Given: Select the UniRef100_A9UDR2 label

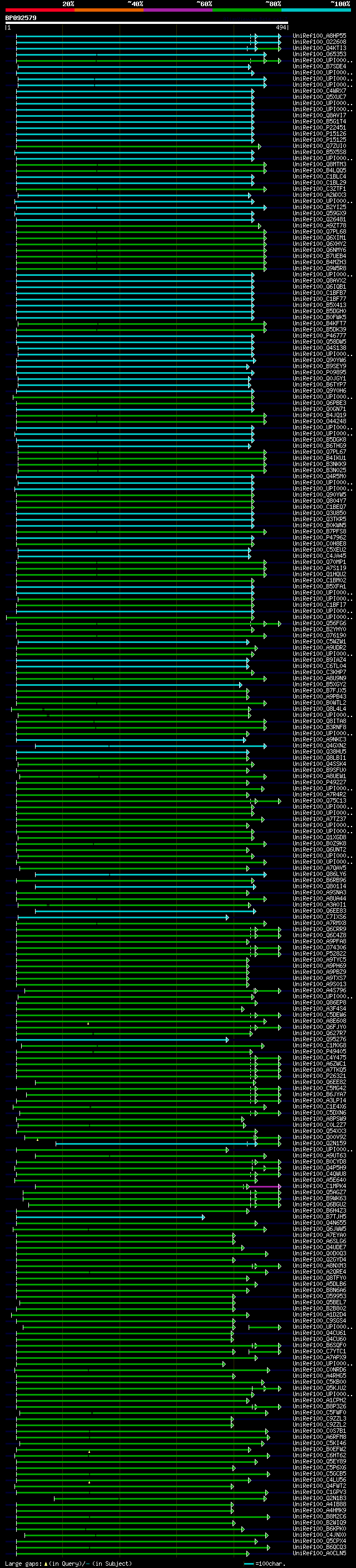Looking at the screenshot, I should [x=319, y=647].
